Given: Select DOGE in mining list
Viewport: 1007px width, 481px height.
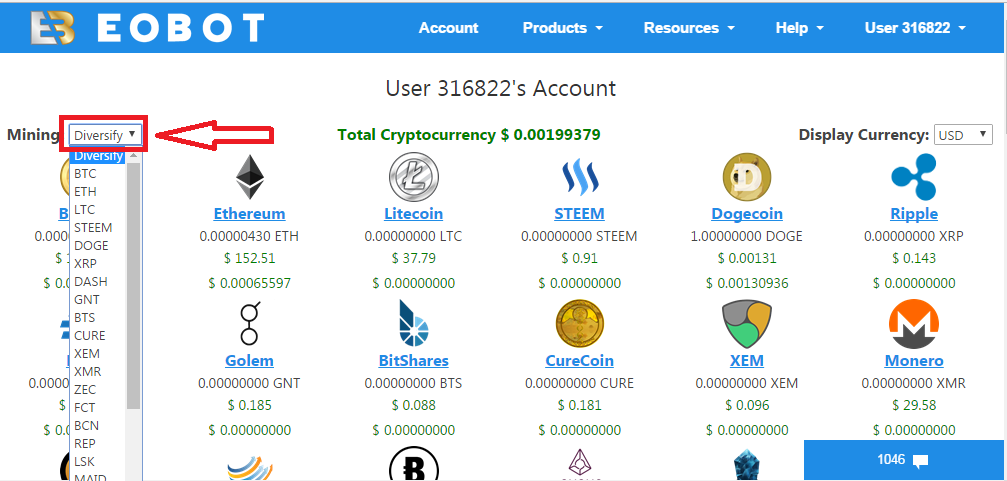Looking at the screenshot, I should point(98,245).
